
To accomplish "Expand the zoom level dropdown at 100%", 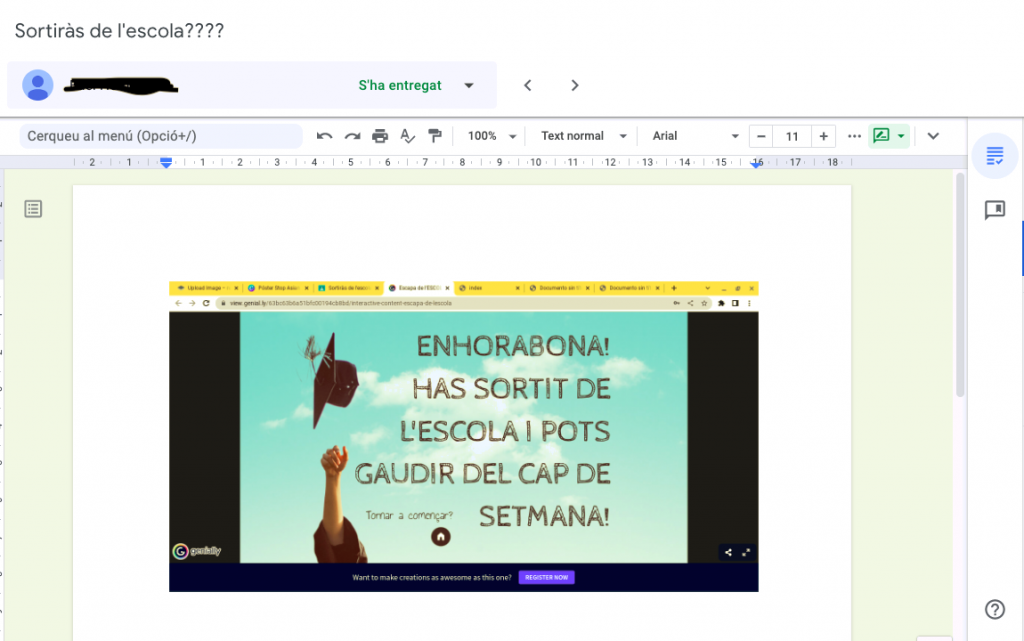I will coord(493,136).
